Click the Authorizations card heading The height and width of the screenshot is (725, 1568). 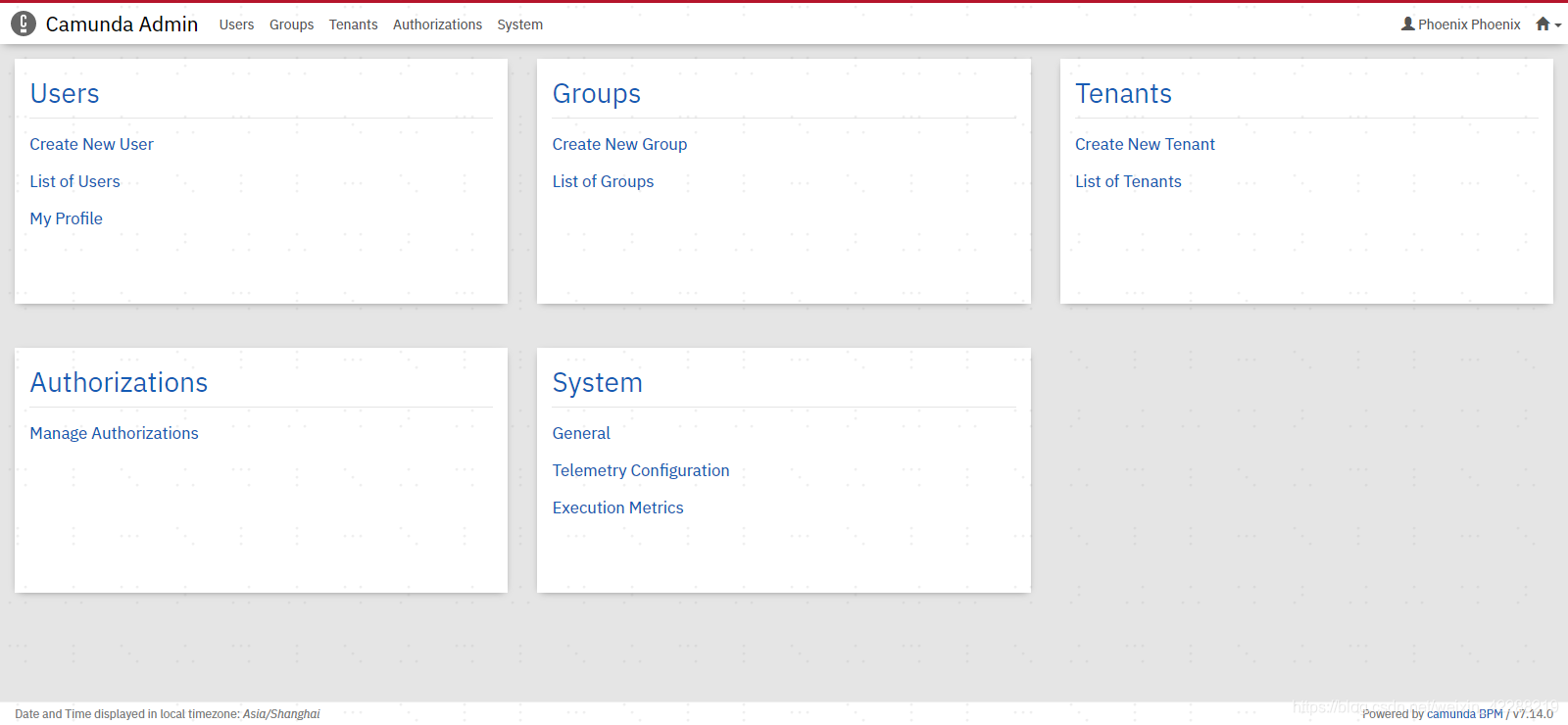pos(119,382)
